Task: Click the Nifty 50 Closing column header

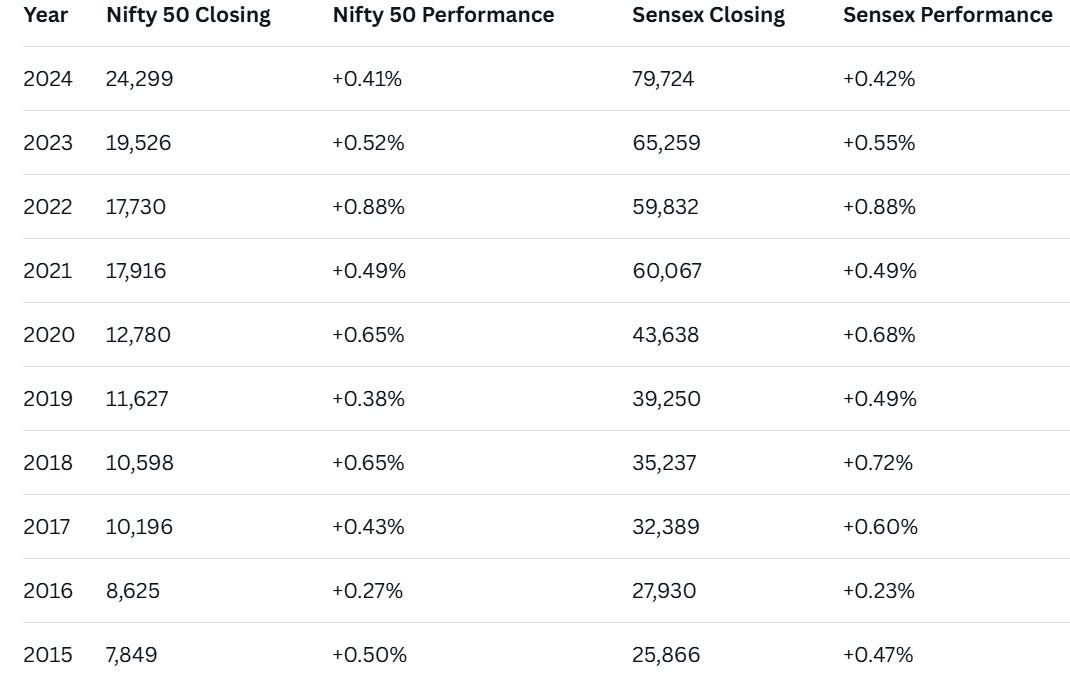Action: point(188,15)
